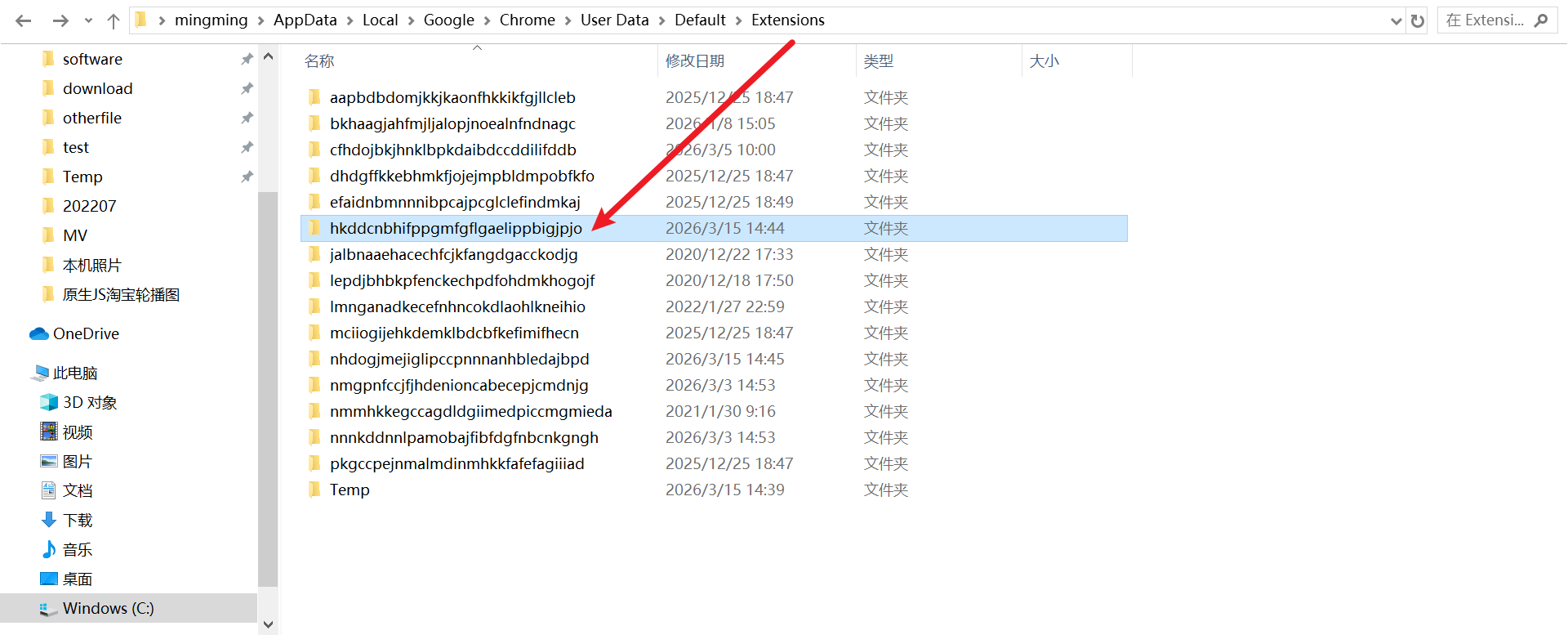Expand the chevron after Default breadcrumb
The image size is (1568, 635).
pos(738,20)
